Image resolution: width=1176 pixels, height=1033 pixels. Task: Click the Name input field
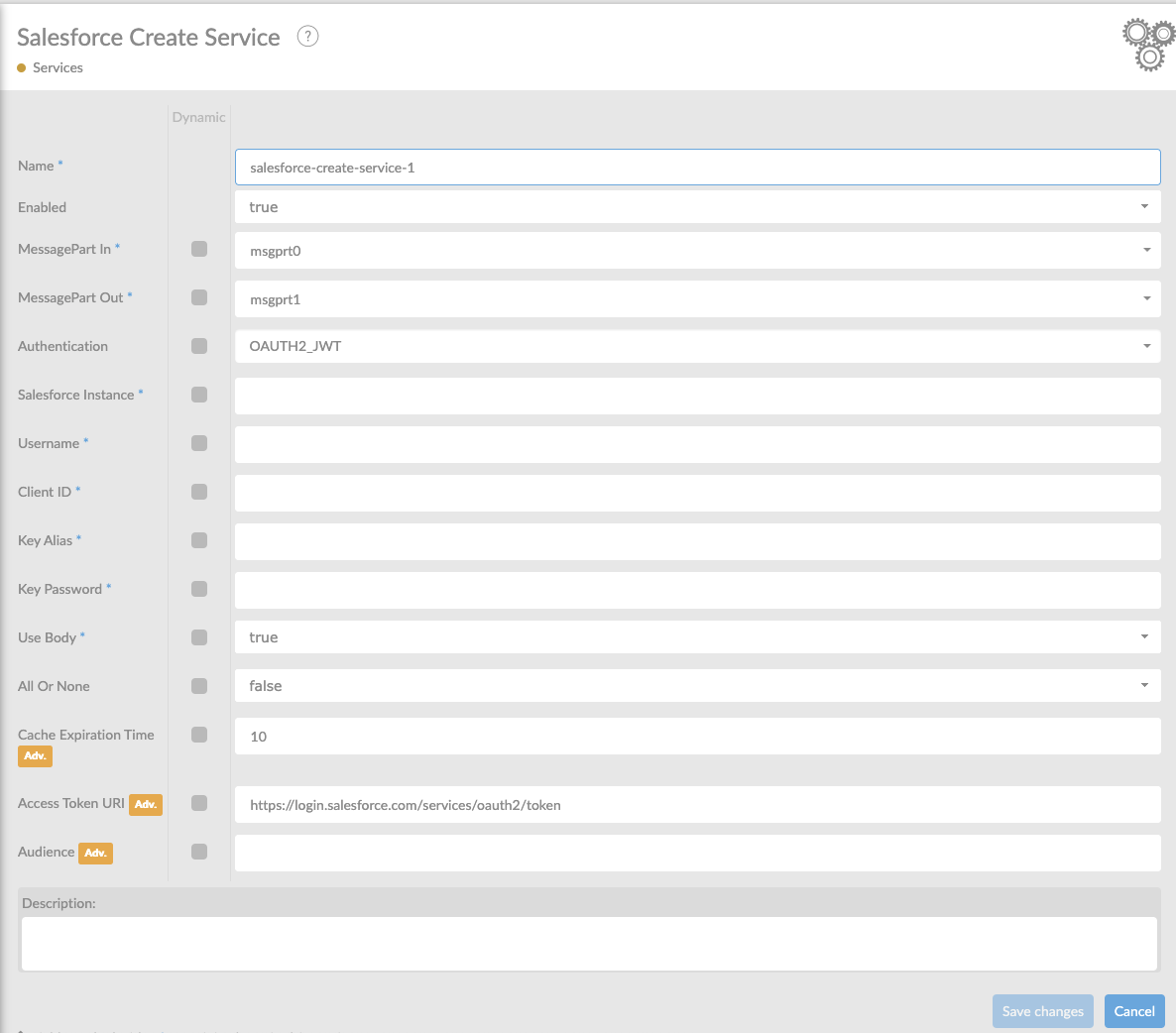point(697,168)
